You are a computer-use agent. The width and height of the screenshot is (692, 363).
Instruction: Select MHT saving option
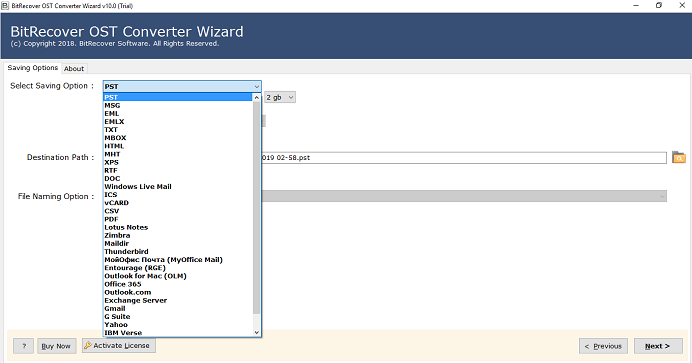(x=177, y=154)
